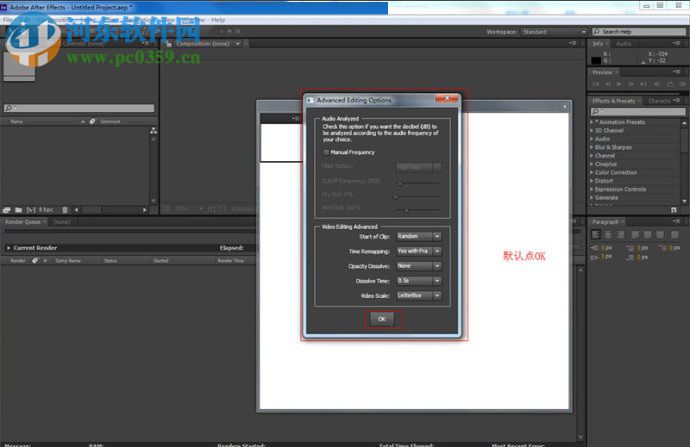The image size is (690, 447).
Task: Click the trash icon in Project panel
Action: pyautogui.click(x=65, y=210)
